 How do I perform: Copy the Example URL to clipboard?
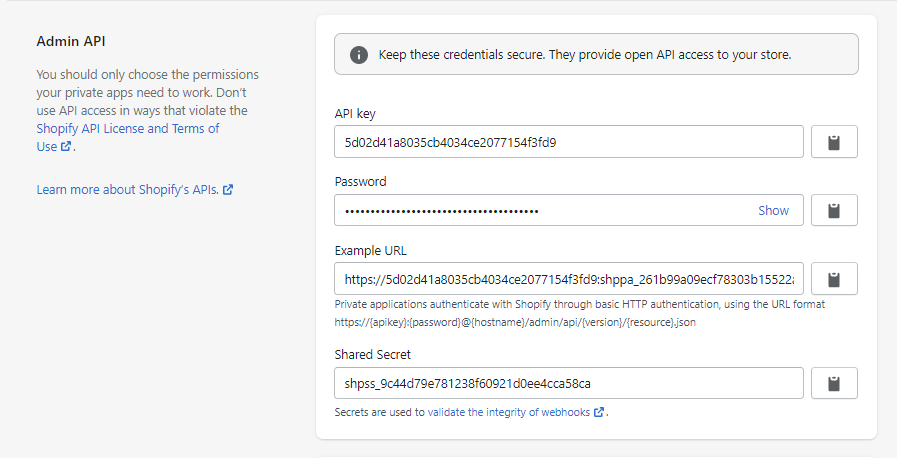pos(834,279)
